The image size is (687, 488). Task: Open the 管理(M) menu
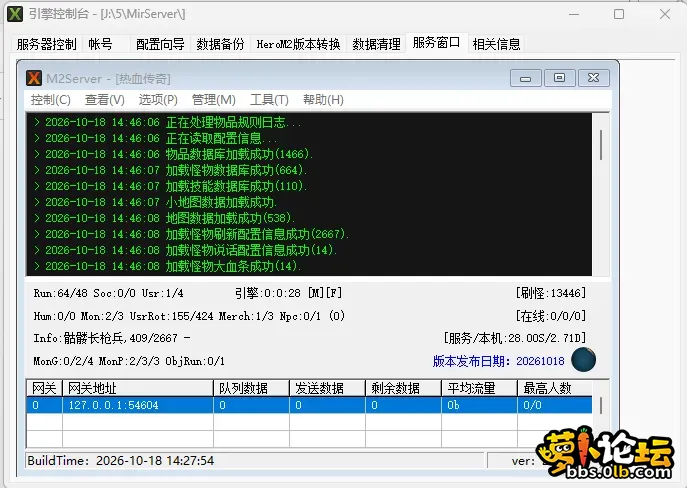pos(214,100)
